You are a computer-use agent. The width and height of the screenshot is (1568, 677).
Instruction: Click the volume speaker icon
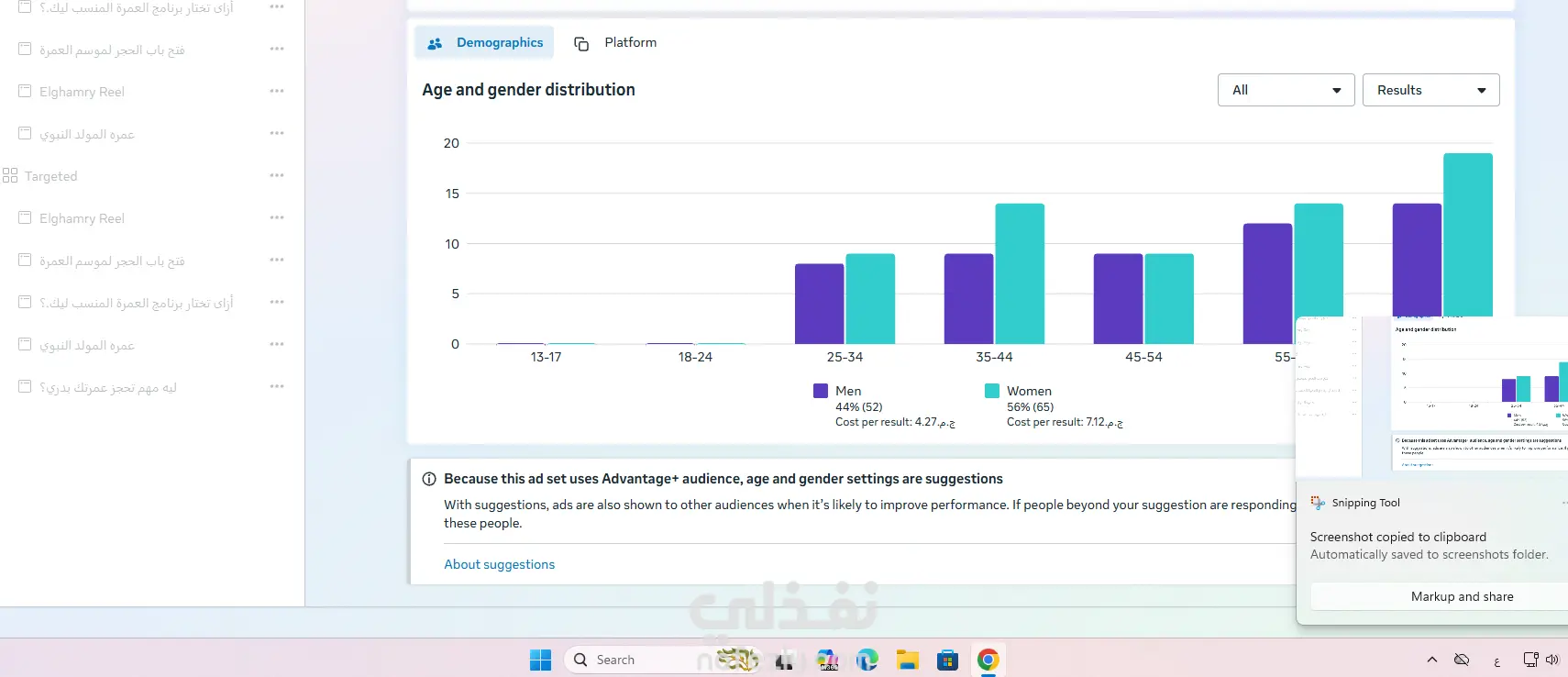[1552, 660]
